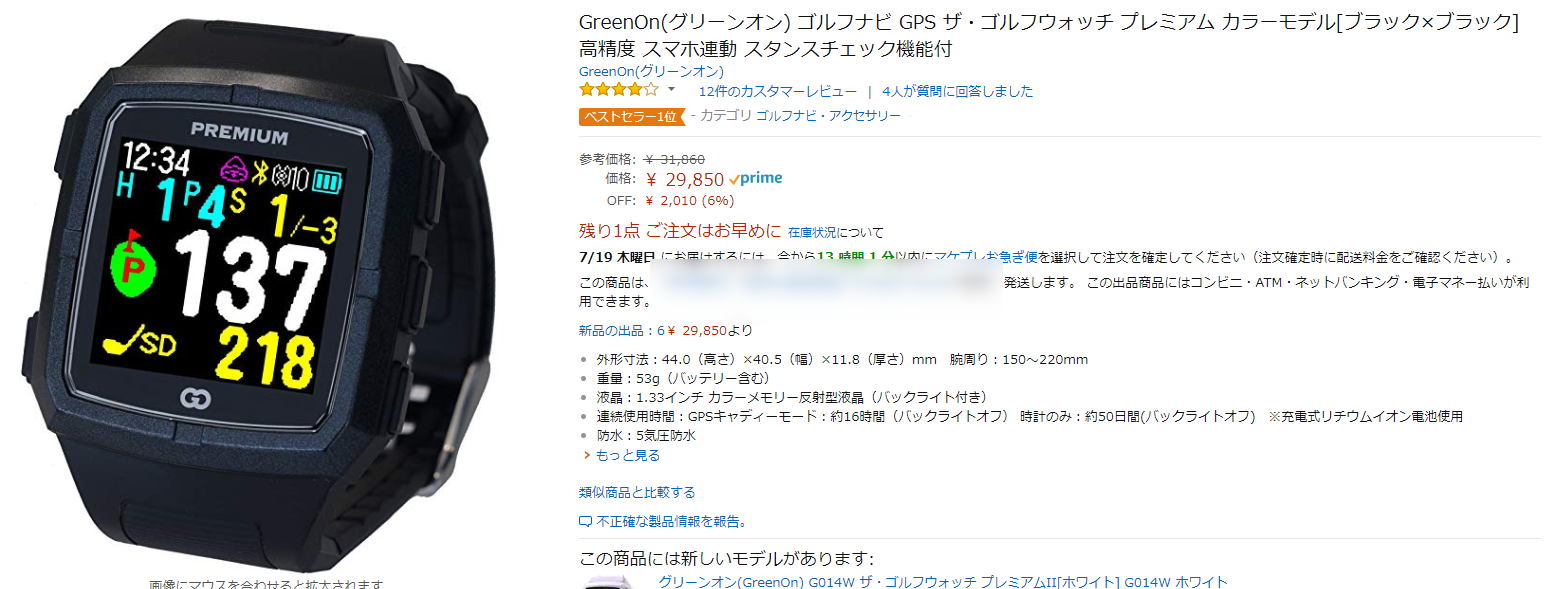1552x589 pixels.
Task: Open the 12件のカスタマーレビュー link
Action: 777,91
